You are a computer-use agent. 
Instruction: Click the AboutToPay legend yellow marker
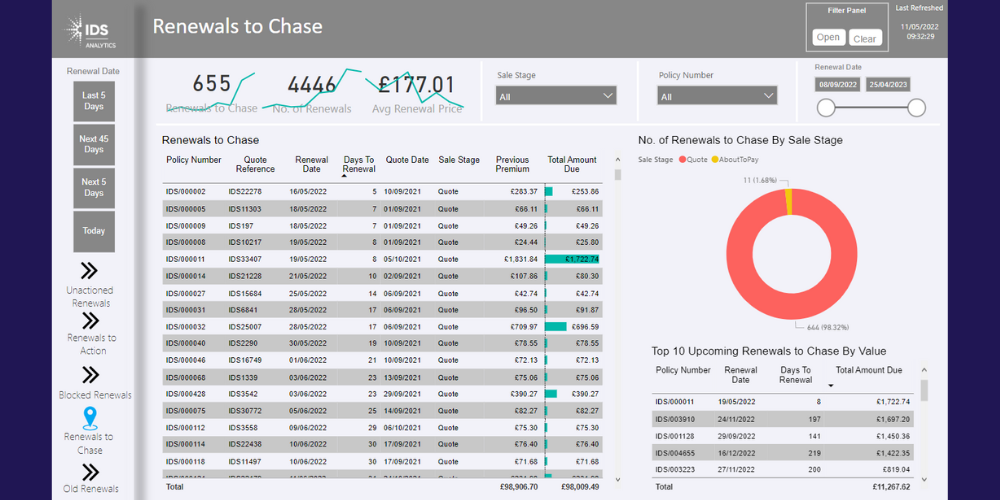715,159
